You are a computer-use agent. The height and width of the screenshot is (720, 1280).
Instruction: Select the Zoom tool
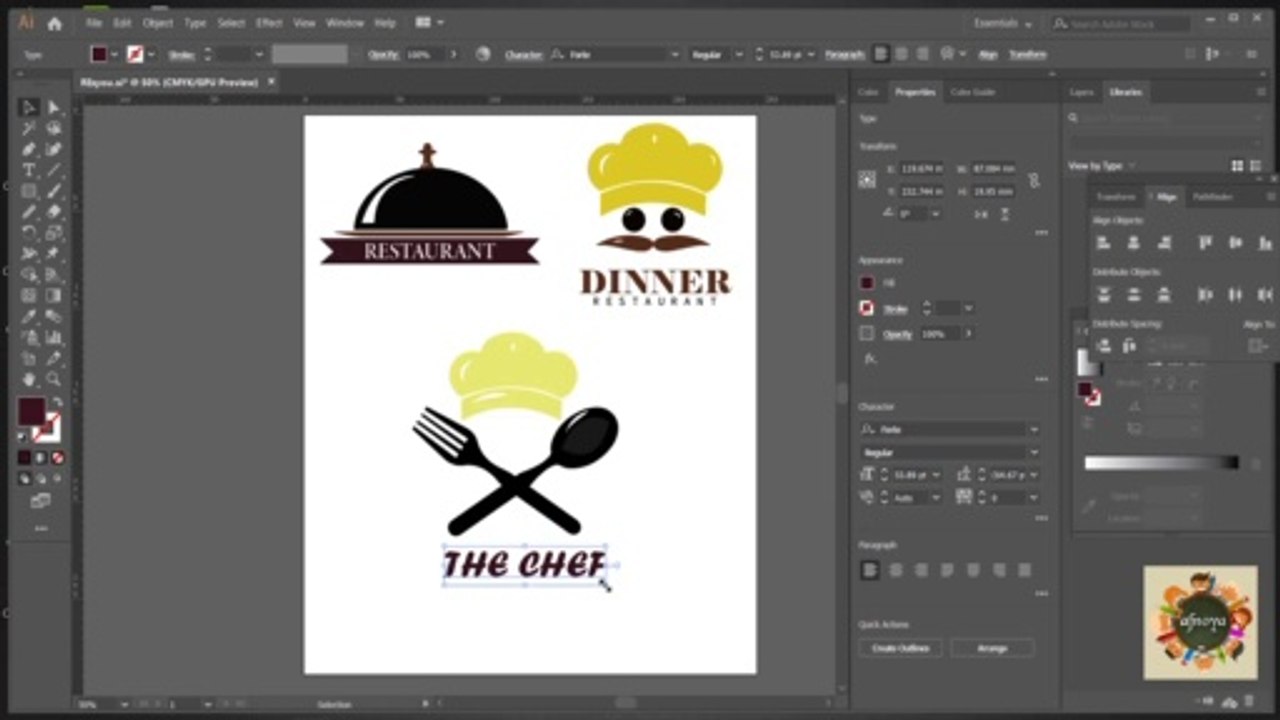(53, 380)
